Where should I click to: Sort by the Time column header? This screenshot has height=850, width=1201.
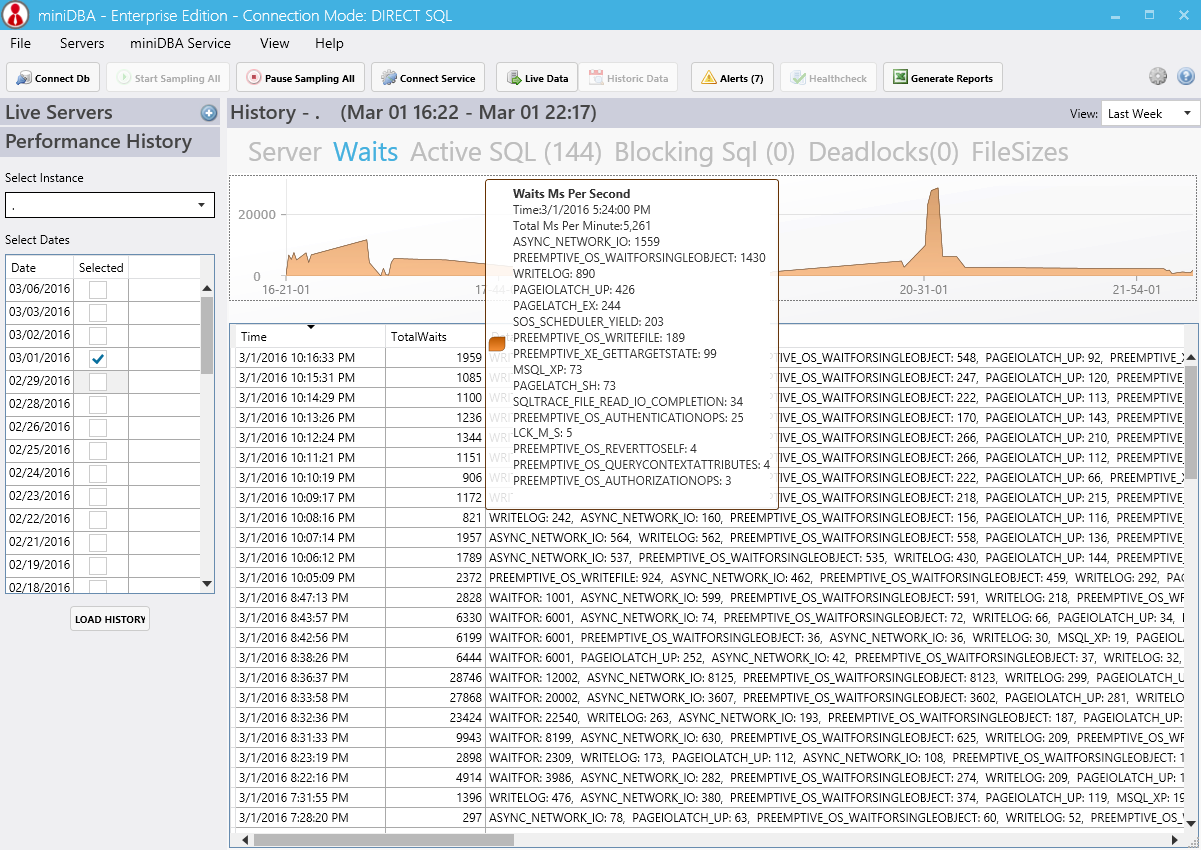click(311, 336)
